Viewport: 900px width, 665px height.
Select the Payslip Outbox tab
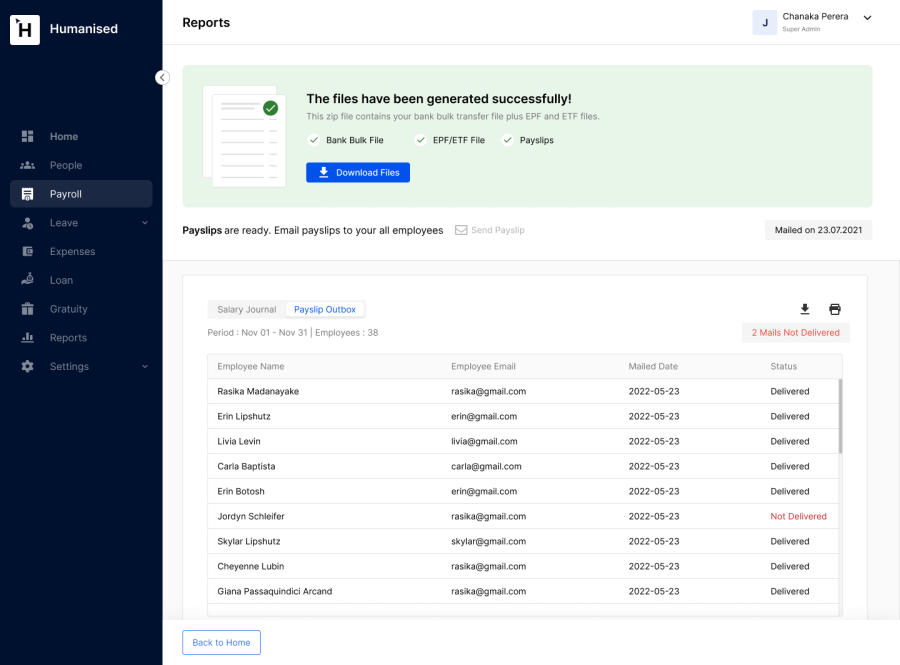click(325, 309)
